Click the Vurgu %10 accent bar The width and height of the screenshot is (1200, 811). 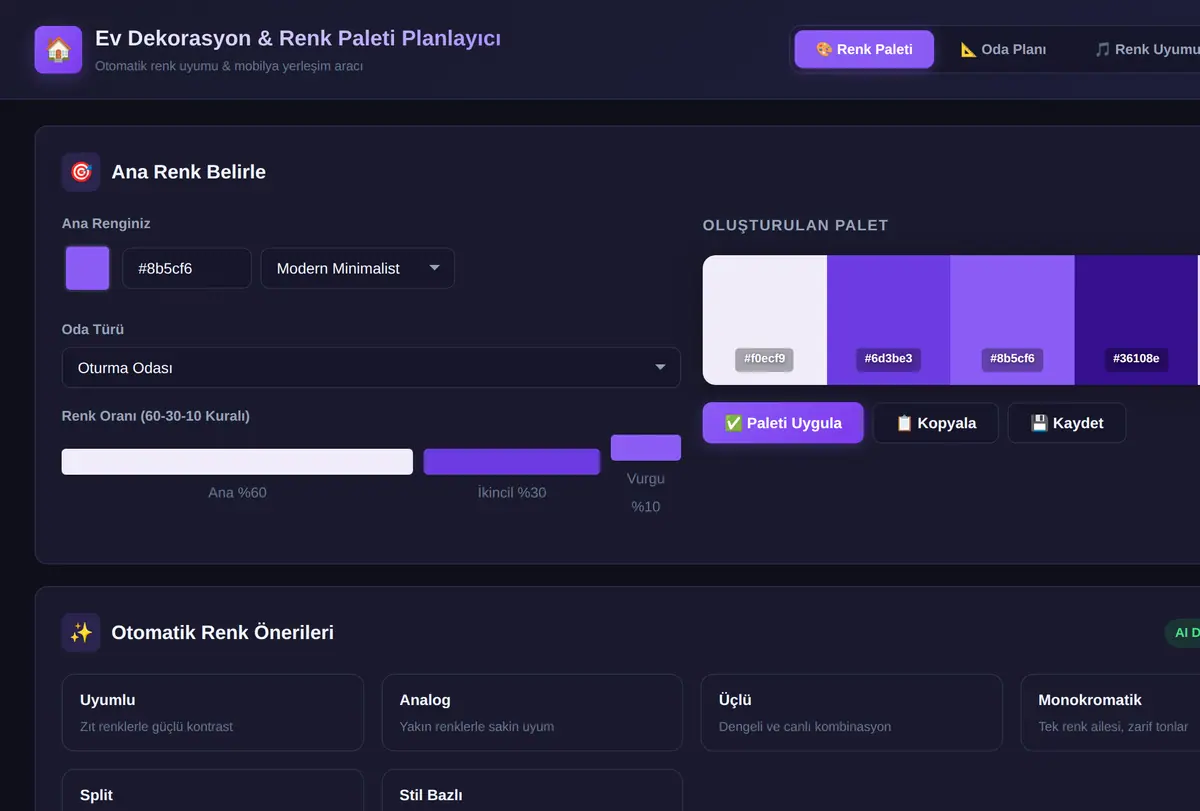[646, 447]
